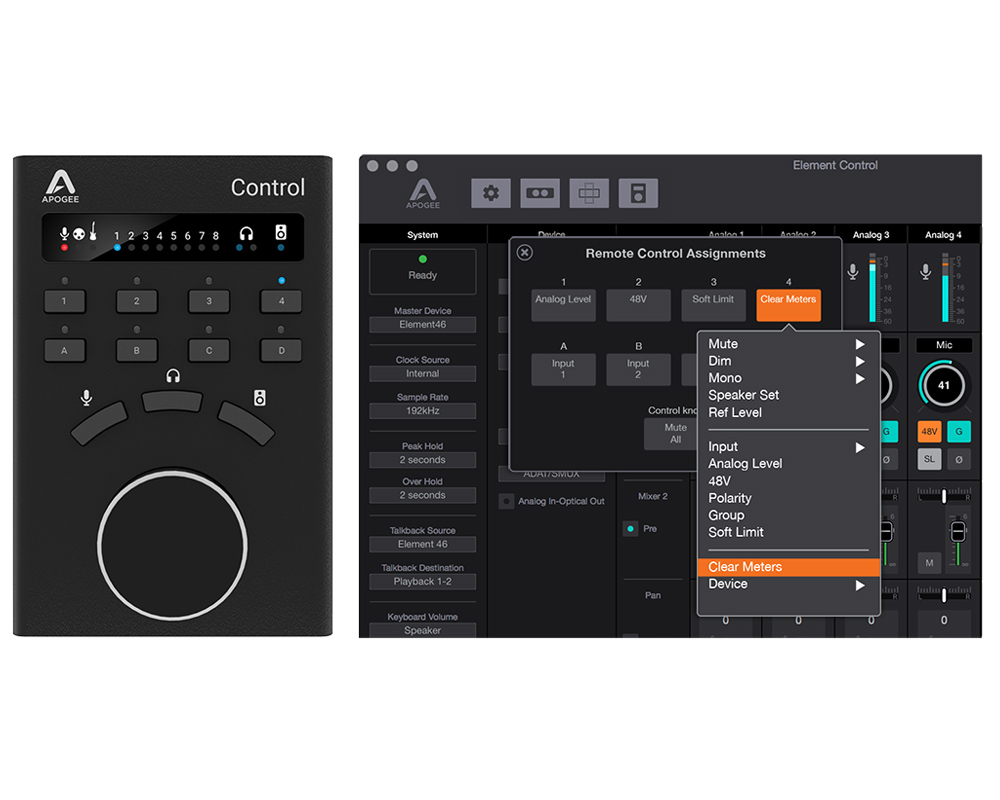Click the headphone icon above the remote's center arc button
1000x800 pixels.
tap(173, 376)
